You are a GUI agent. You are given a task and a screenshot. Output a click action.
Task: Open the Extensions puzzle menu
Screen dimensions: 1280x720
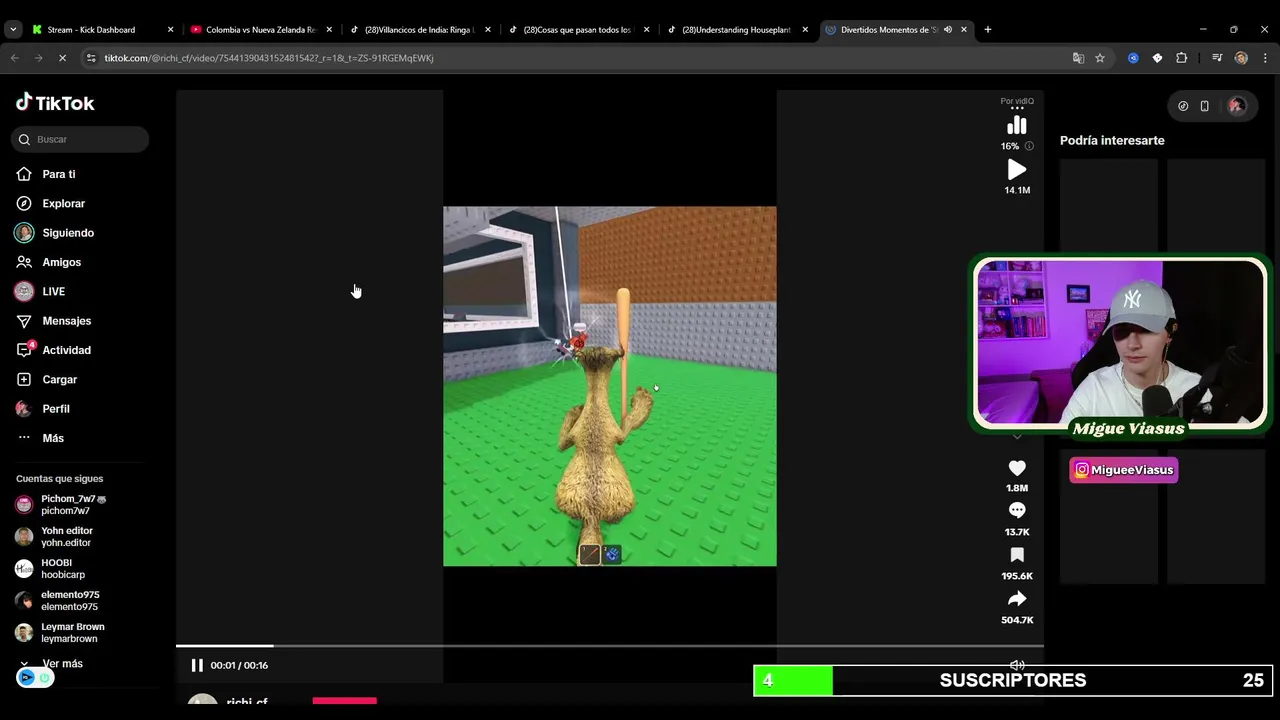1181,58
